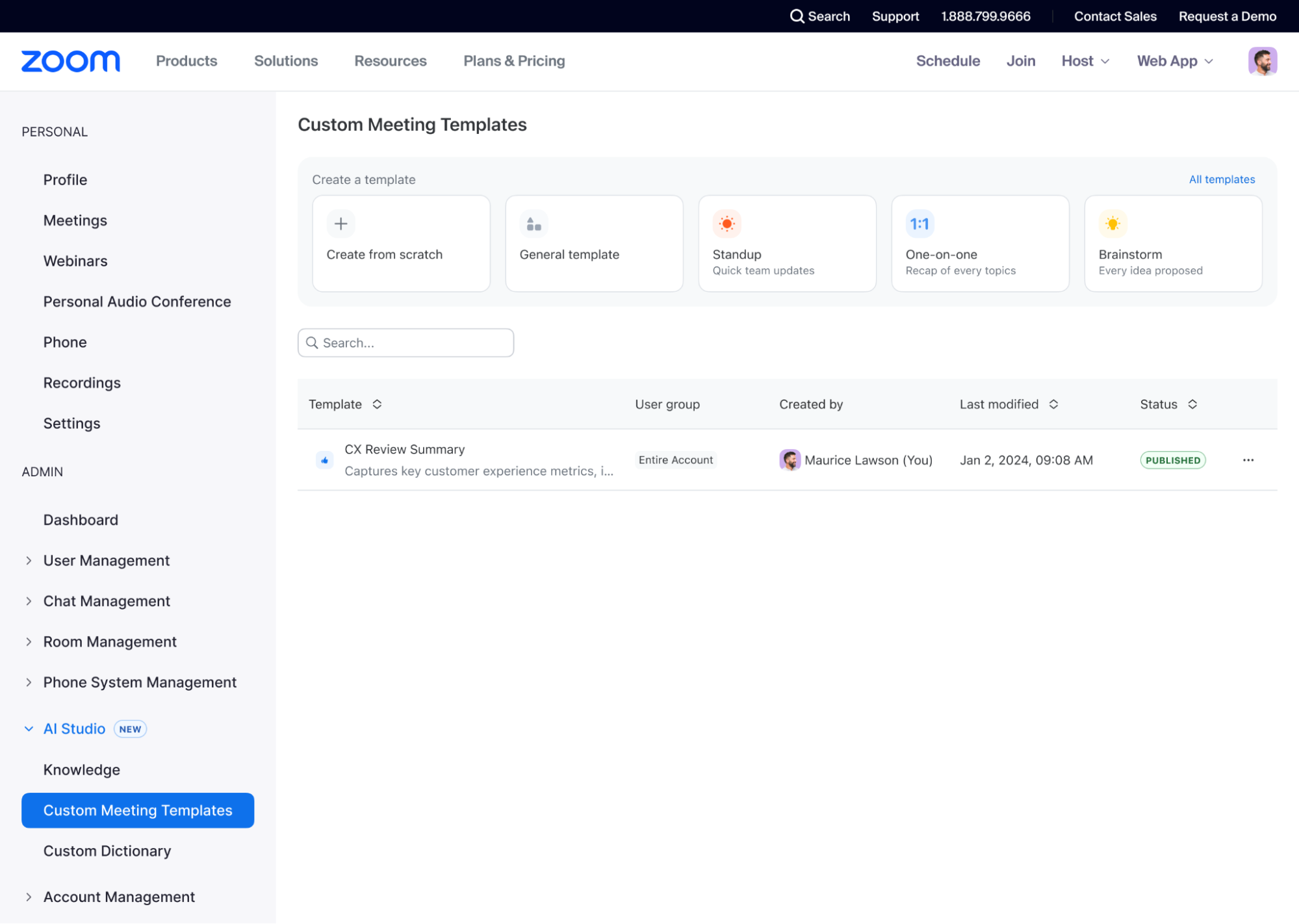Open the Solutions menu
Screen dimensions: 1299x924
point(286,61)
